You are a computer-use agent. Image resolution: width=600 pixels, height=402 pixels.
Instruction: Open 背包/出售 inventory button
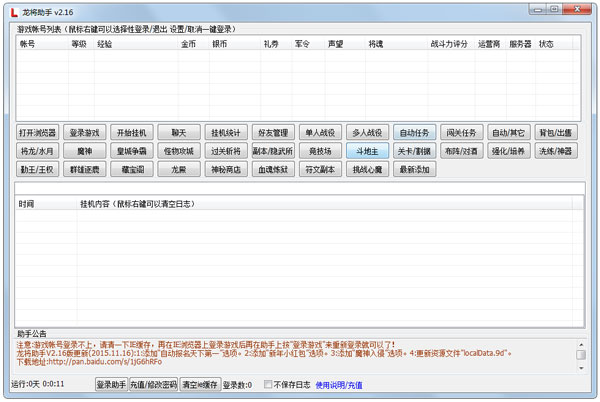coord(555,132)
